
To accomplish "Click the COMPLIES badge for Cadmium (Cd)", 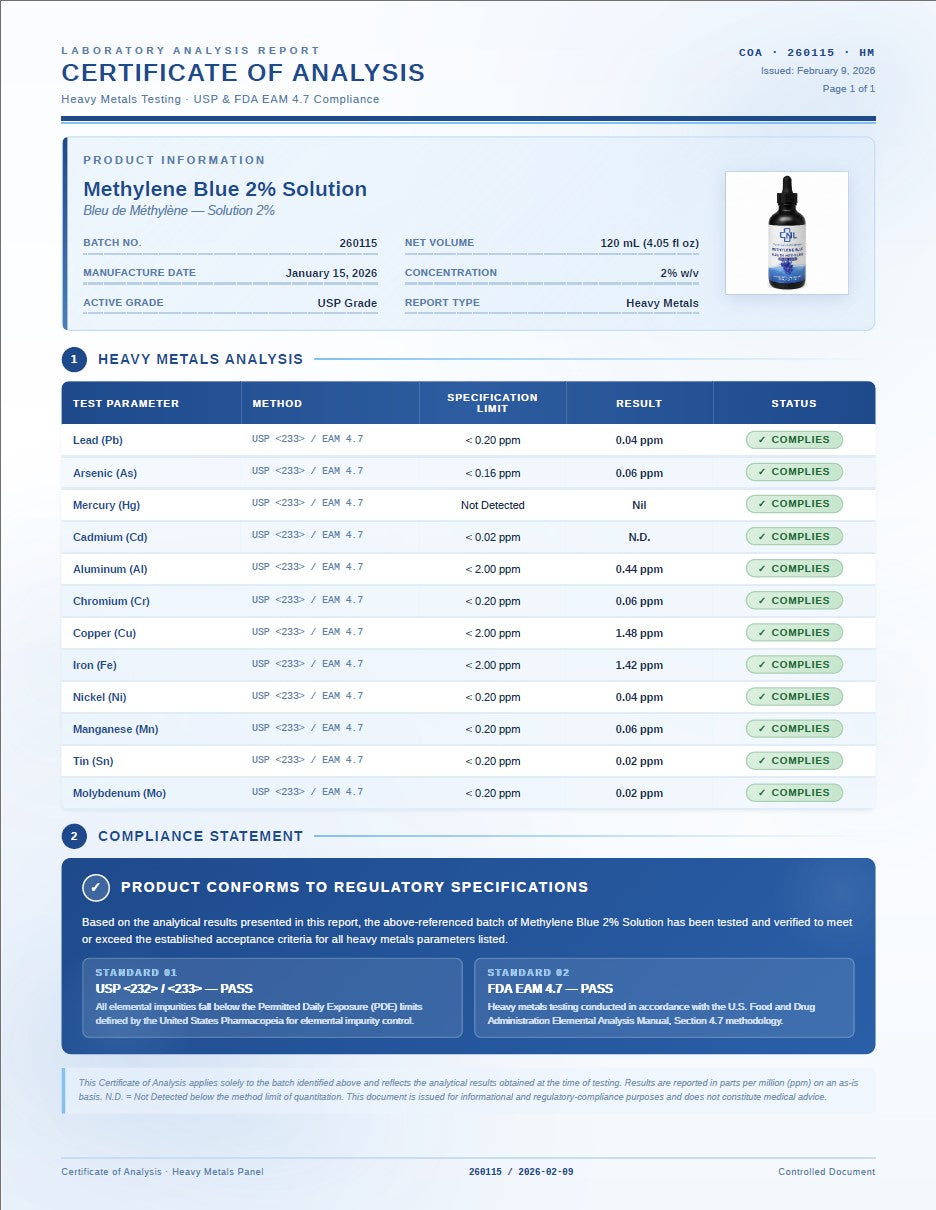I will pos(794,537).
